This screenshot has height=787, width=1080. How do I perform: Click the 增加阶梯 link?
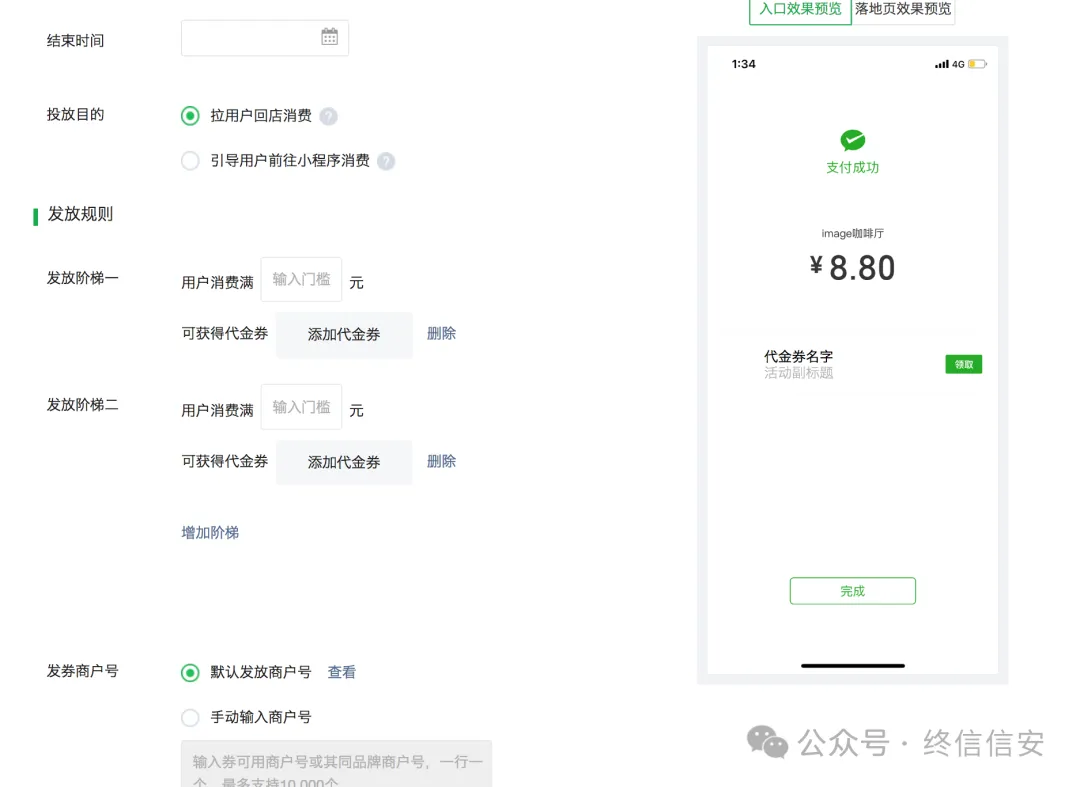click(209, 532)
